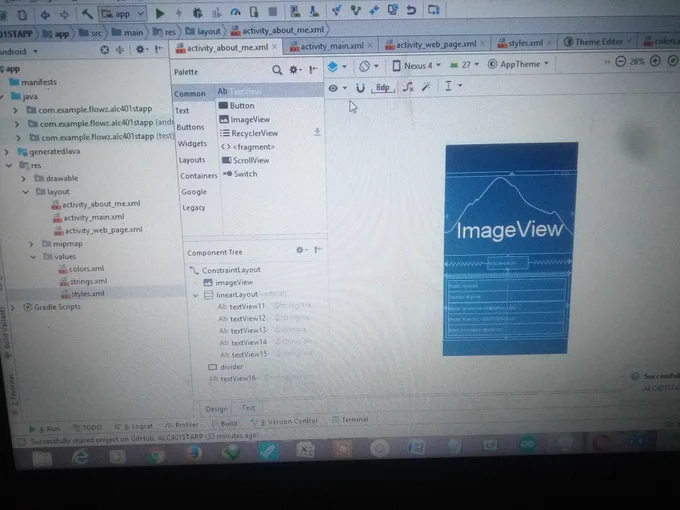The image size is (680, 510).
Task: Open the AppTheme dropdown
Action: 518,64
